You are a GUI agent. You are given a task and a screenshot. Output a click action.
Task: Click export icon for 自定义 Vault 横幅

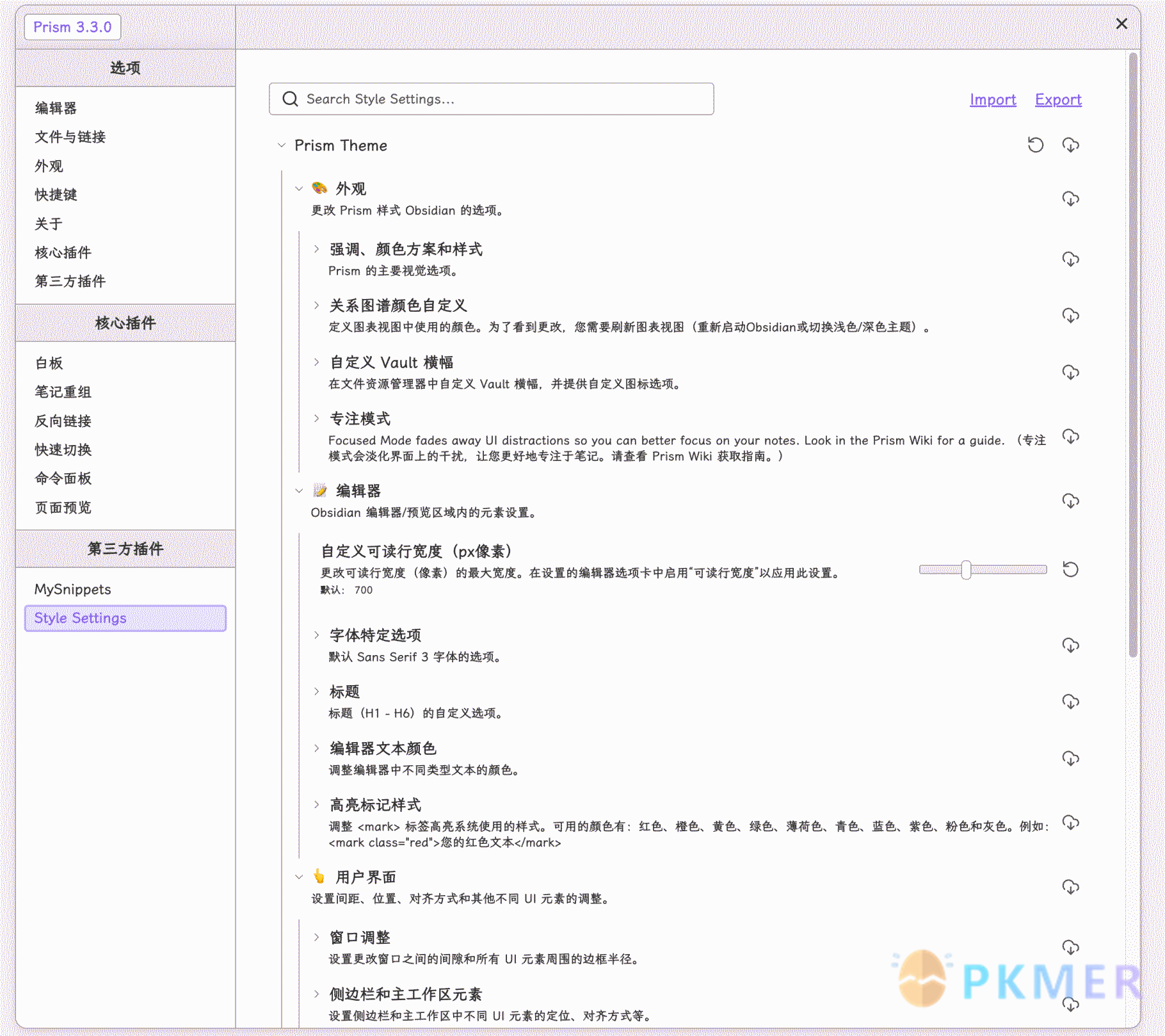(1070, 373)
